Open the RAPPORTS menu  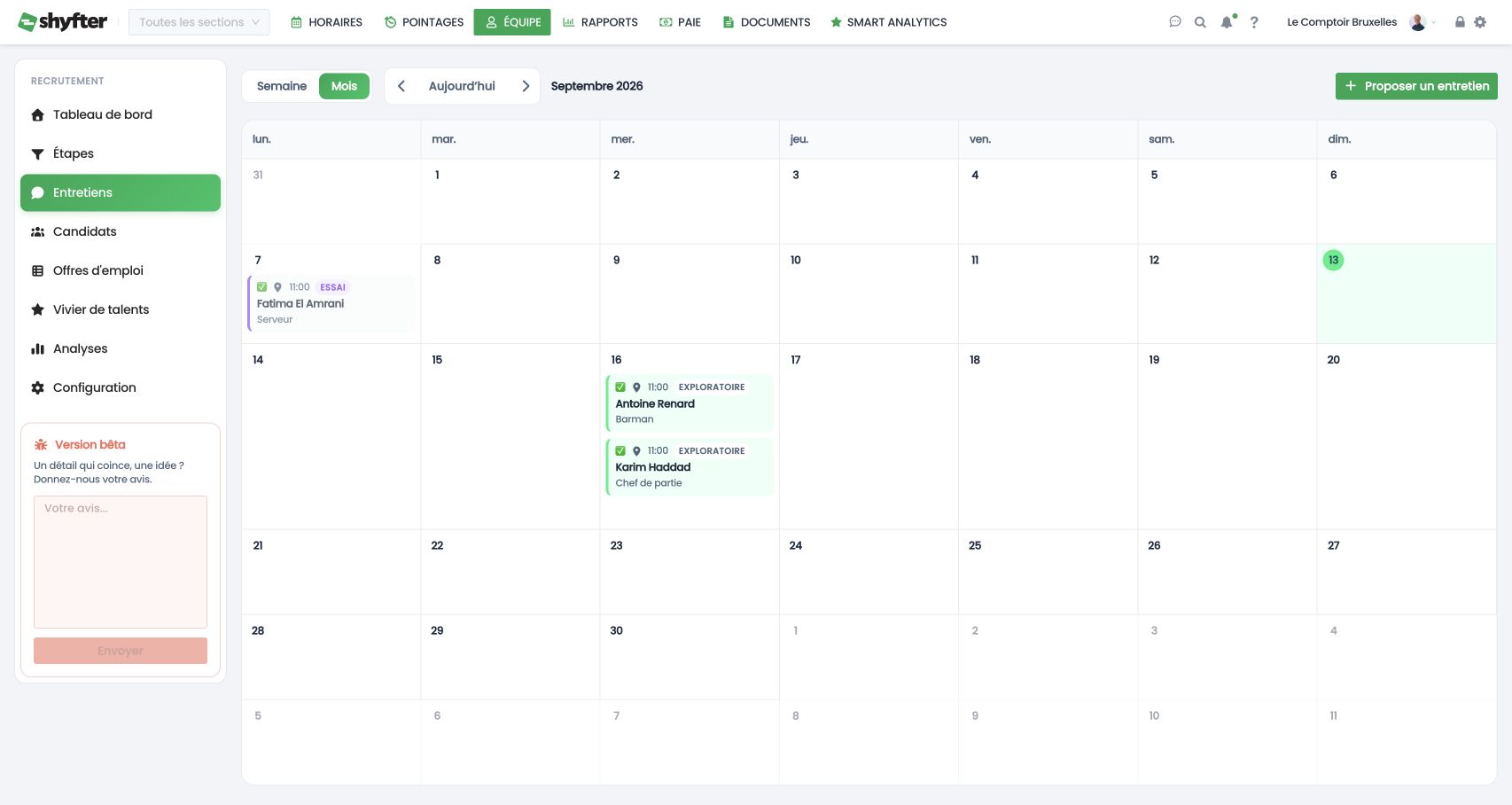tap(600, 22)
